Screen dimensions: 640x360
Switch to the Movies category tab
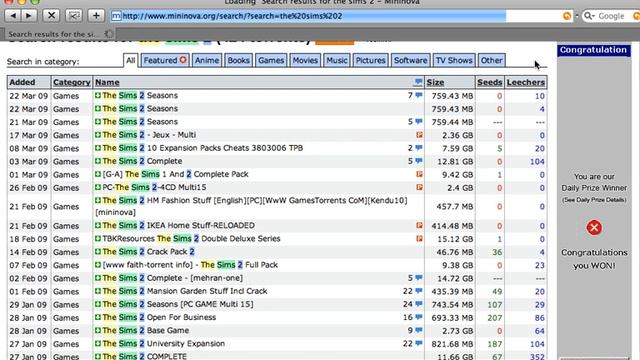point(305,60)
